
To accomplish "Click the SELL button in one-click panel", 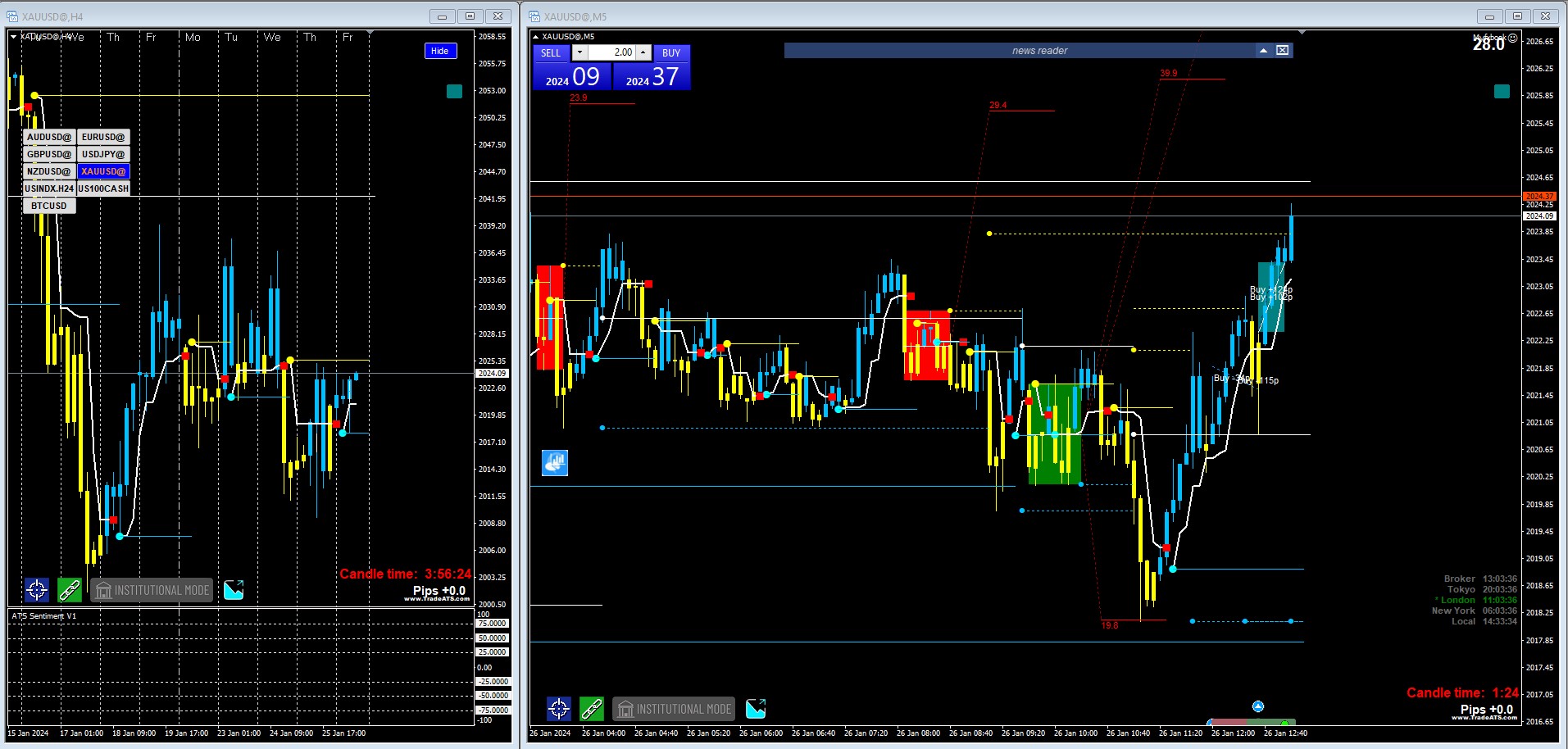I will click(x=551, y=52).
